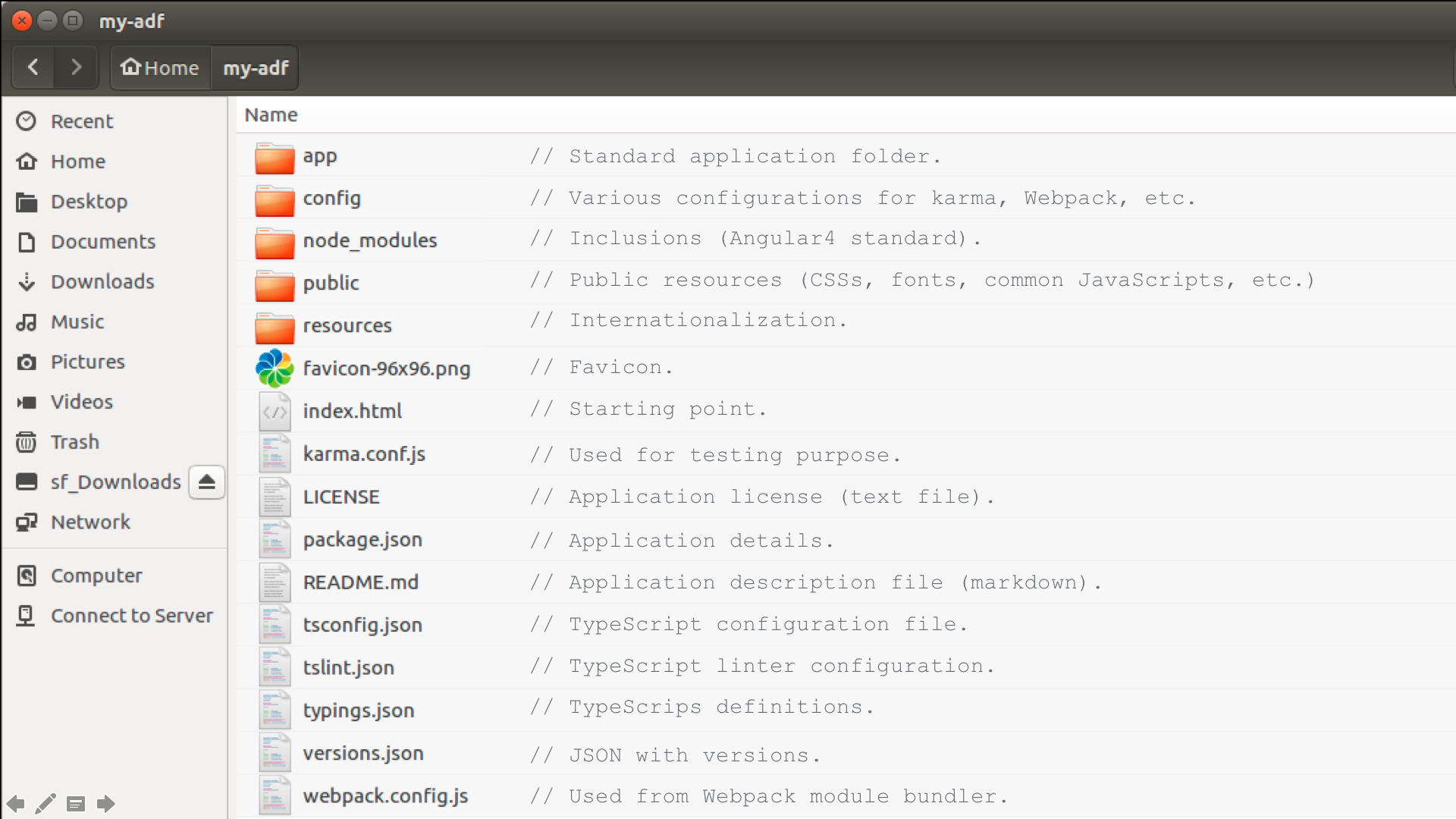Open Recent in the sidebar

coord(81,121)
